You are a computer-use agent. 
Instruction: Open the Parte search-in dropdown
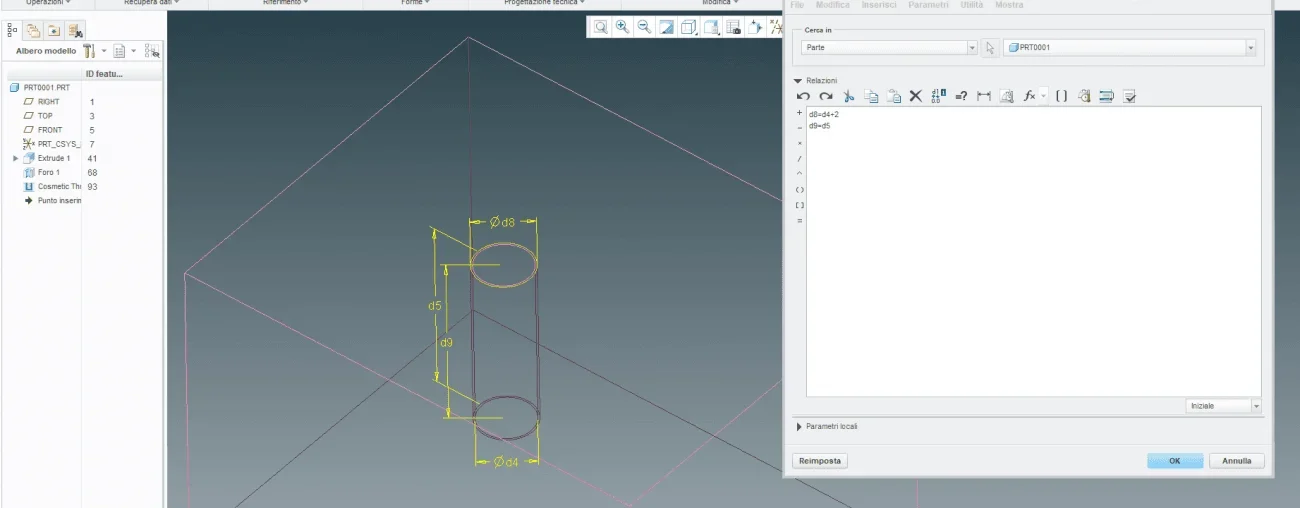(972, 48)
